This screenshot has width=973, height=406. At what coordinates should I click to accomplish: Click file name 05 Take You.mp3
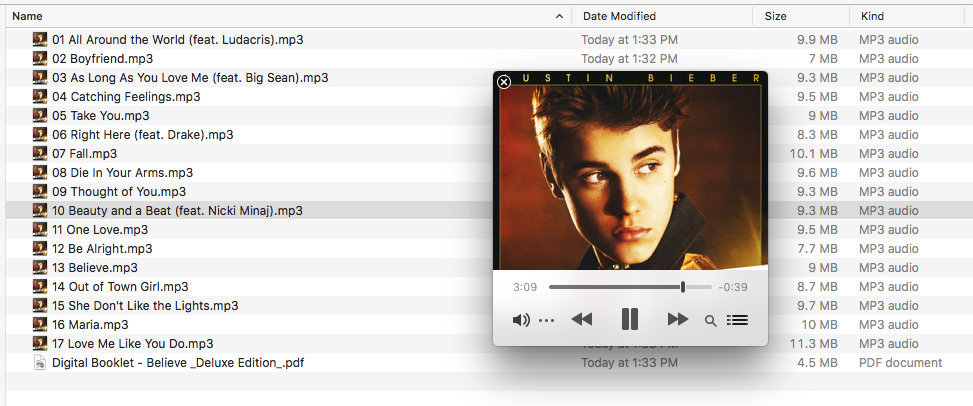101,115
